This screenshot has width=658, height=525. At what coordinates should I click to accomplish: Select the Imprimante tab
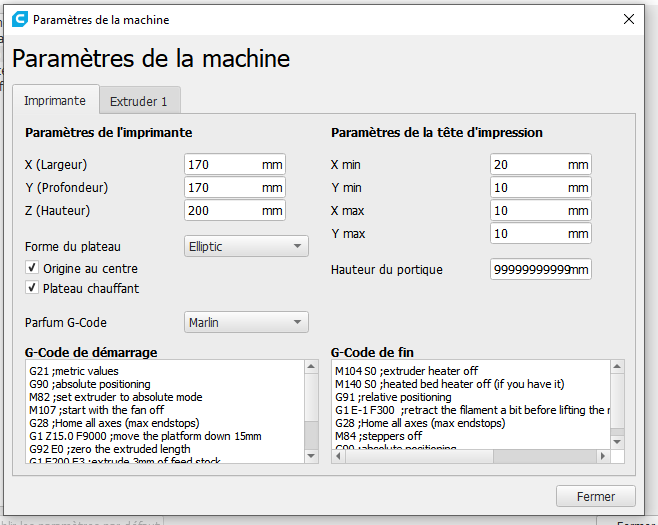(x=55, y=101)
